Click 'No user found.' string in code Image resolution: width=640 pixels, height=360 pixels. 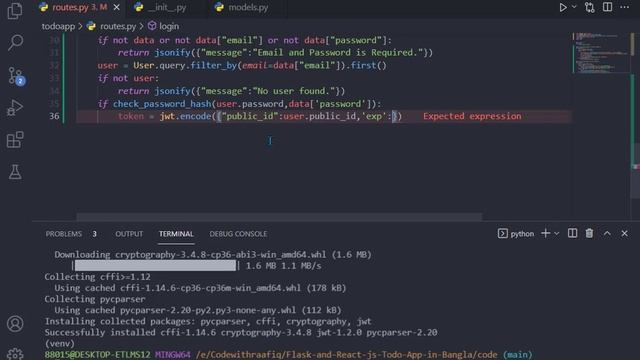pos(296,91)
